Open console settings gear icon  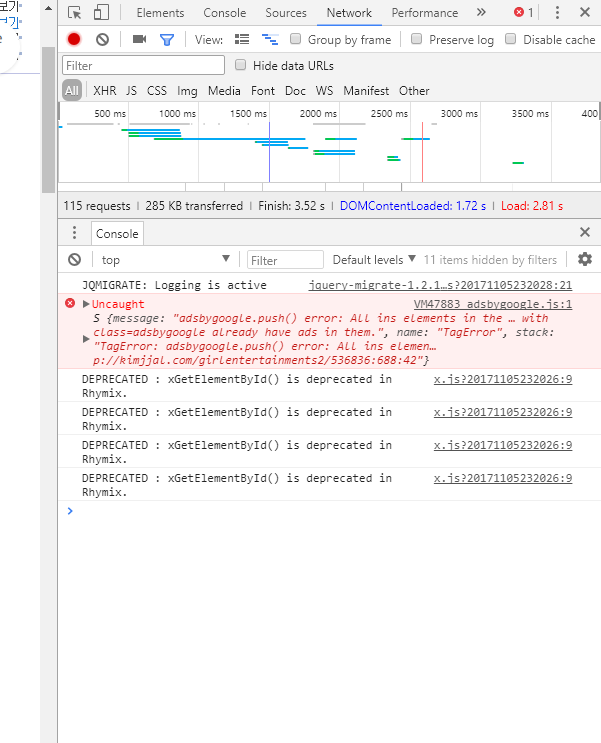click(x=584, y=259)
